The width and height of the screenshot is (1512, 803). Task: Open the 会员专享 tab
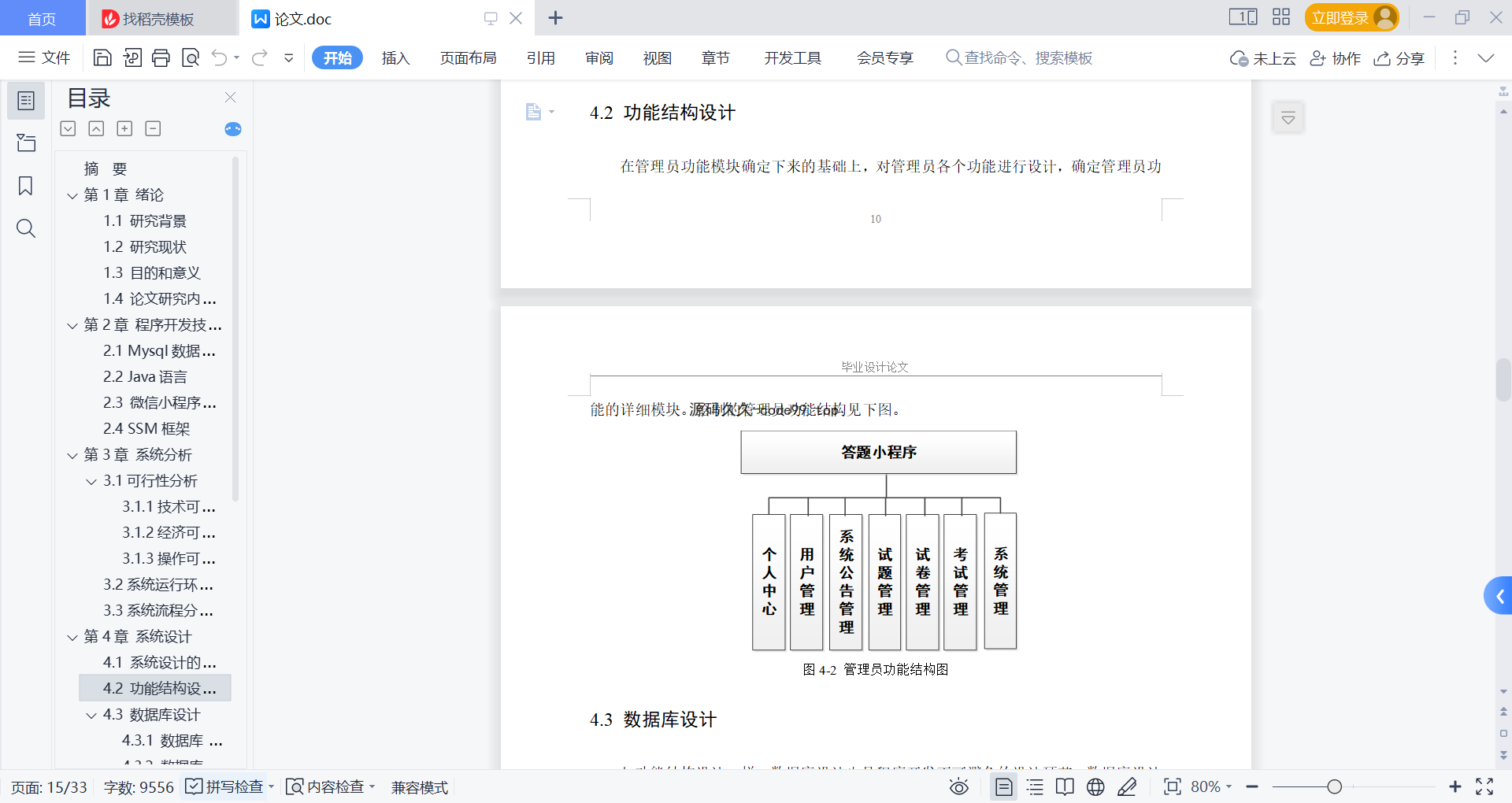(x=885, y=57)
